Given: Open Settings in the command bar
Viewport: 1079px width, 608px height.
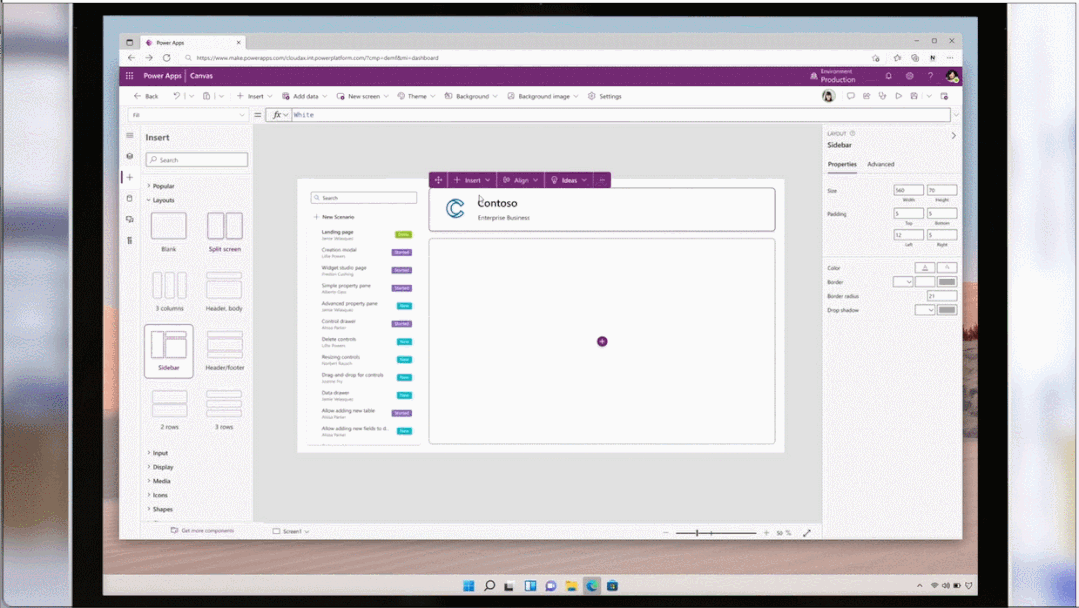Looking at the screenshot, I should point(604,96).
